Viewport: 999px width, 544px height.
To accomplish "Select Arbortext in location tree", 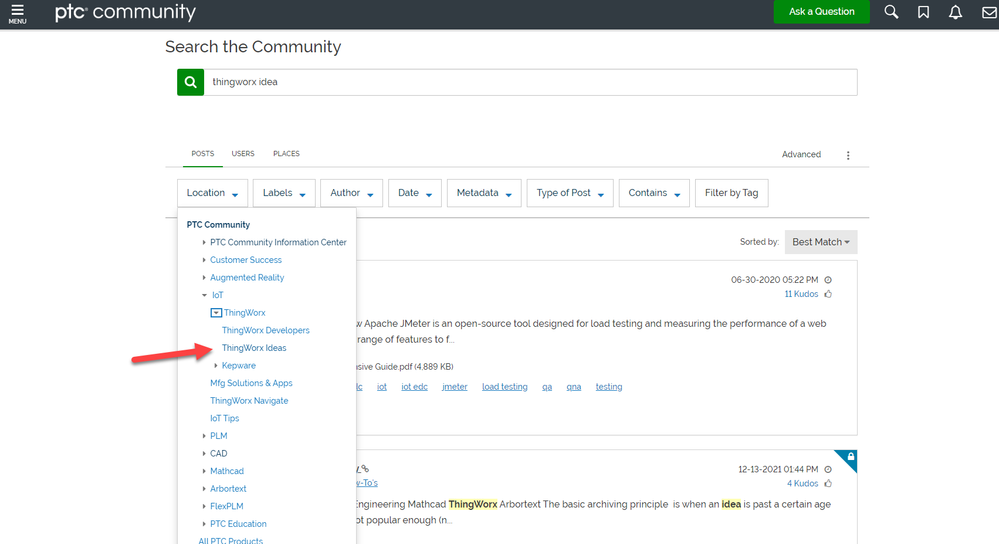I will tap(228, 489).
